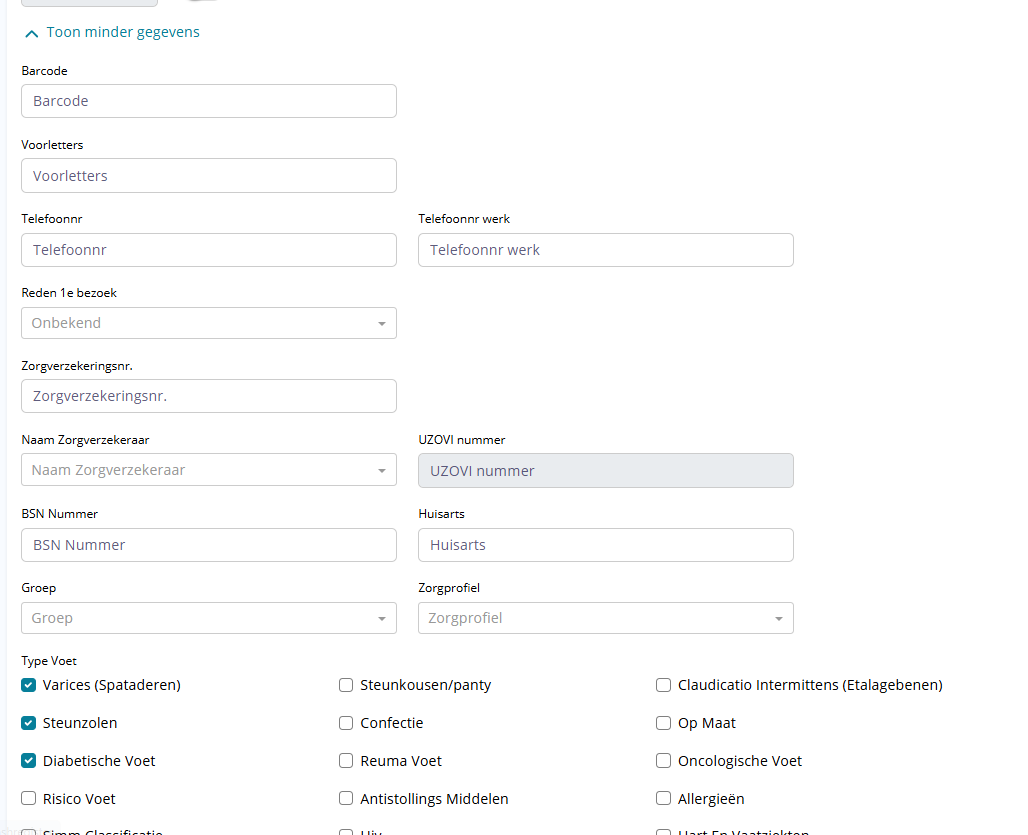The height and width of the screenshot is (835, 1028).
Task: Click the BSN Nummer input field
Action: (x=208, y=545)
